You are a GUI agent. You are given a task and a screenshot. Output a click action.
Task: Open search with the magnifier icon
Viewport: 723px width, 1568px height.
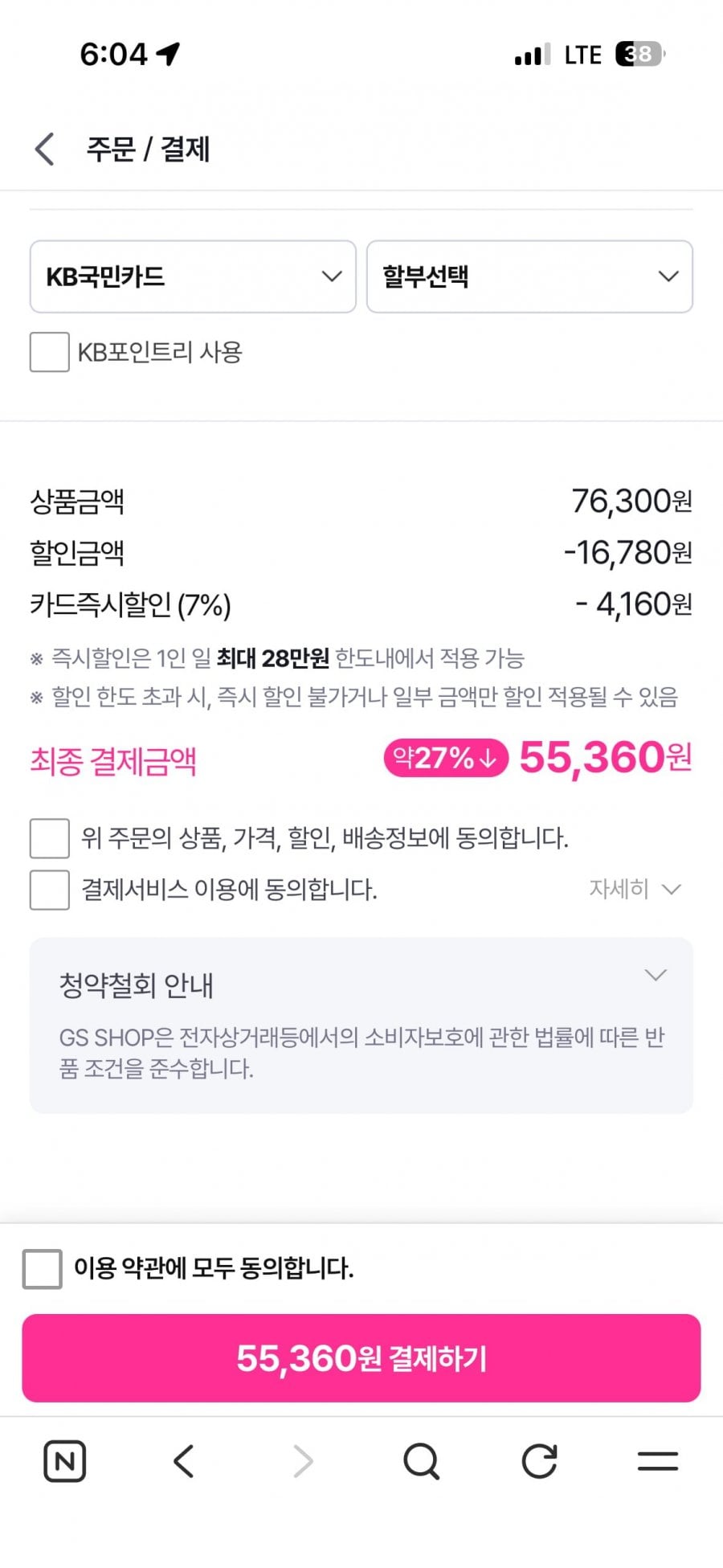click(x=421, y=1460)
